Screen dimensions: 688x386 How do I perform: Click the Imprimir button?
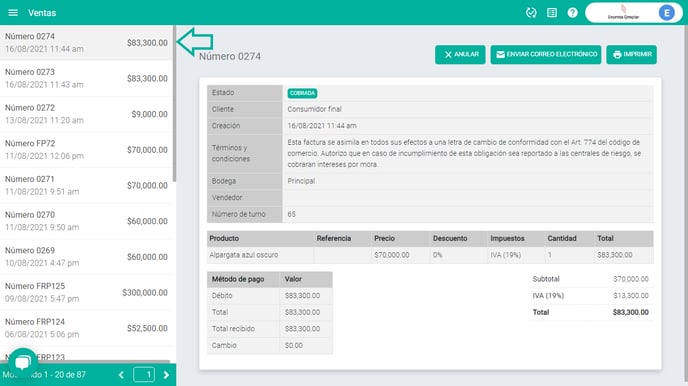[631, 54]
